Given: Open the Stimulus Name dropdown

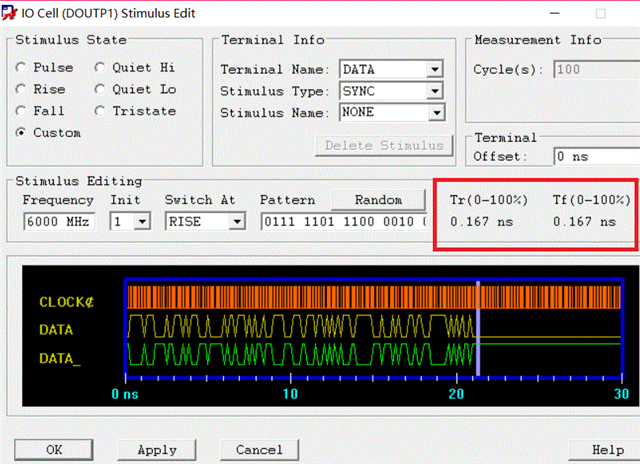Looking at the screenshot, I should (x=434, y=112).
